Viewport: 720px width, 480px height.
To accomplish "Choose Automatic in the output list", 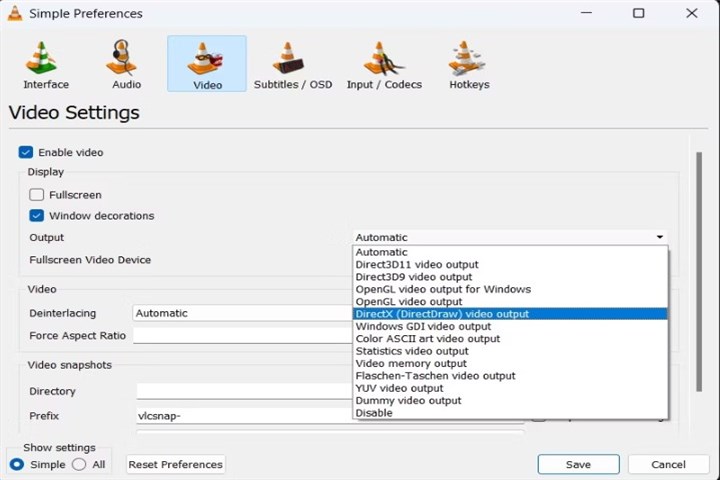I will [x=510, y=252].
